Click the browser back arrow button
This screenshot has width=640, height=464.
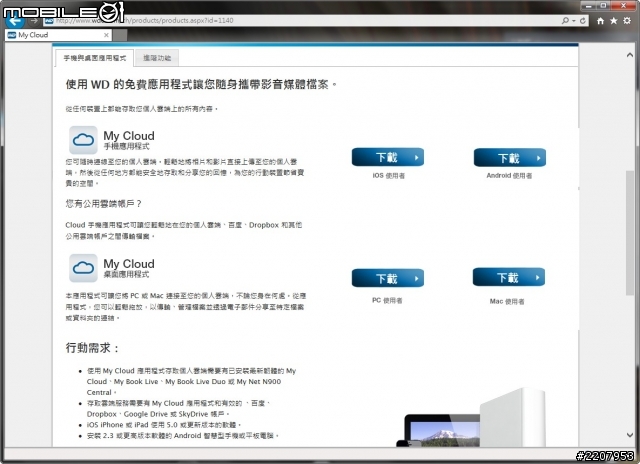(x=15, y=20)
